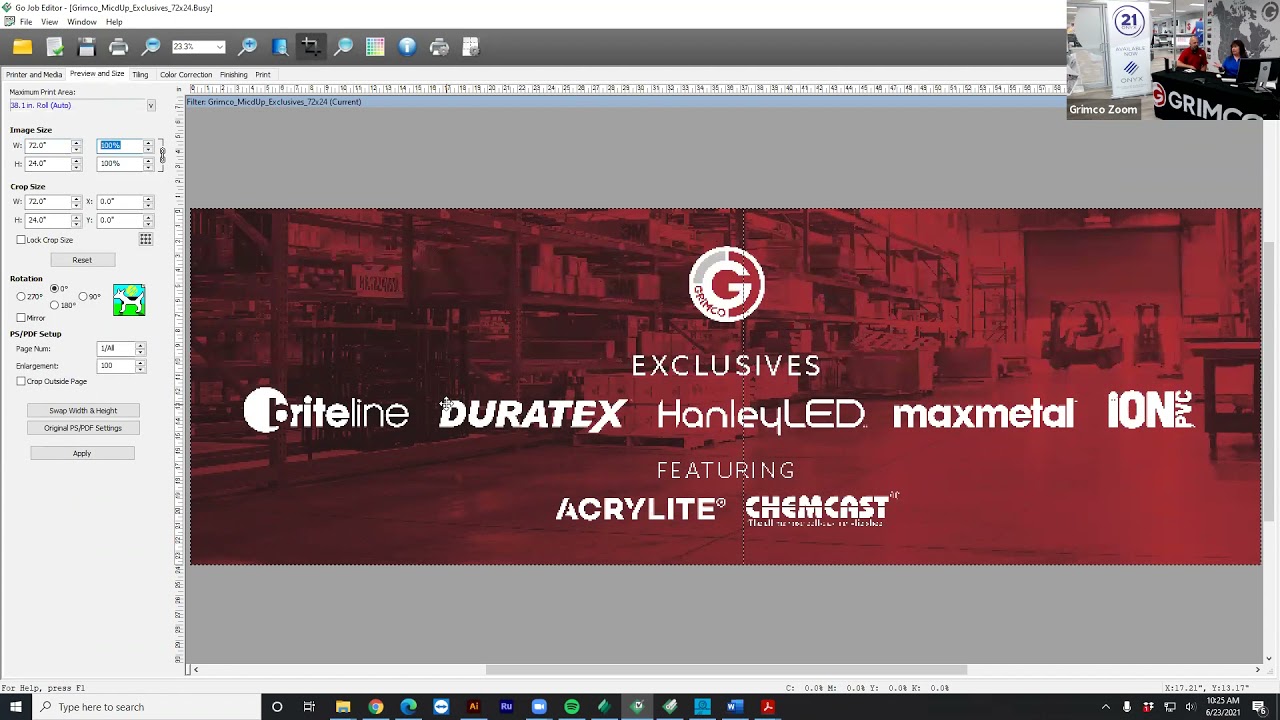The height and width of the screenshot is (720, 1280).
Task: Click the Image Size width stepper
Action: point(76,146)
